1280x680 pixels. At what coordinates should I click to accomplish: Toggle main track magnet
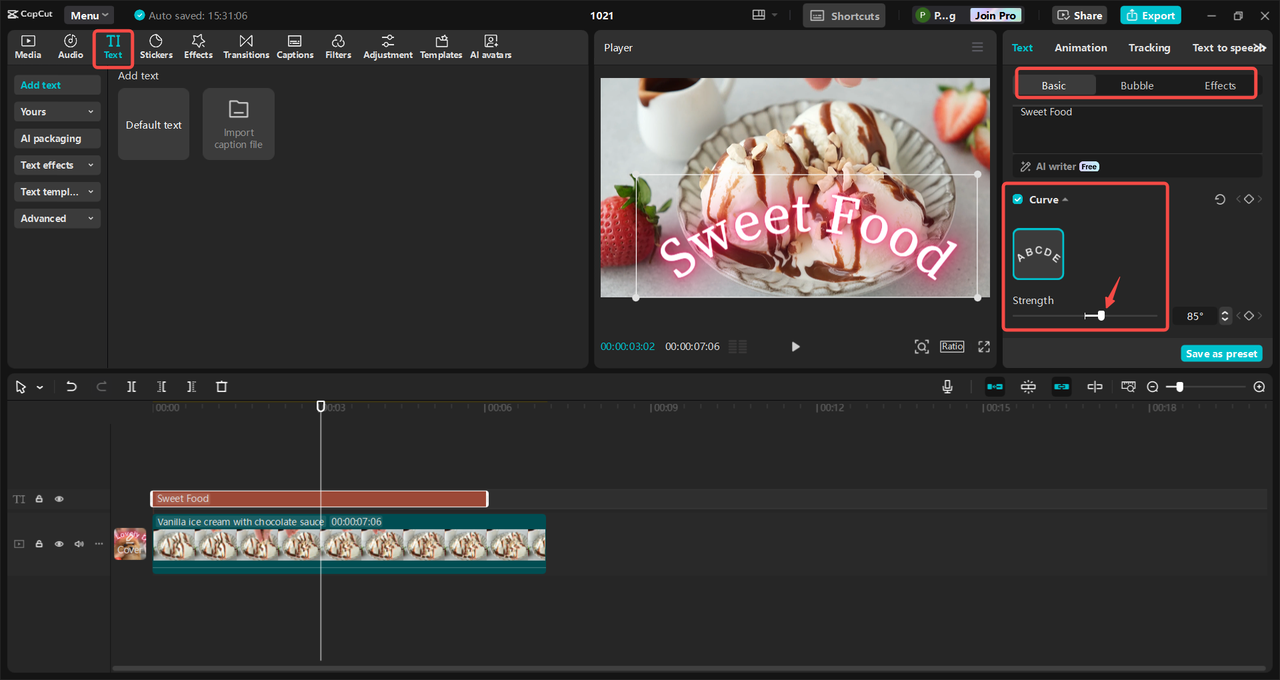[x=995, y=386]
